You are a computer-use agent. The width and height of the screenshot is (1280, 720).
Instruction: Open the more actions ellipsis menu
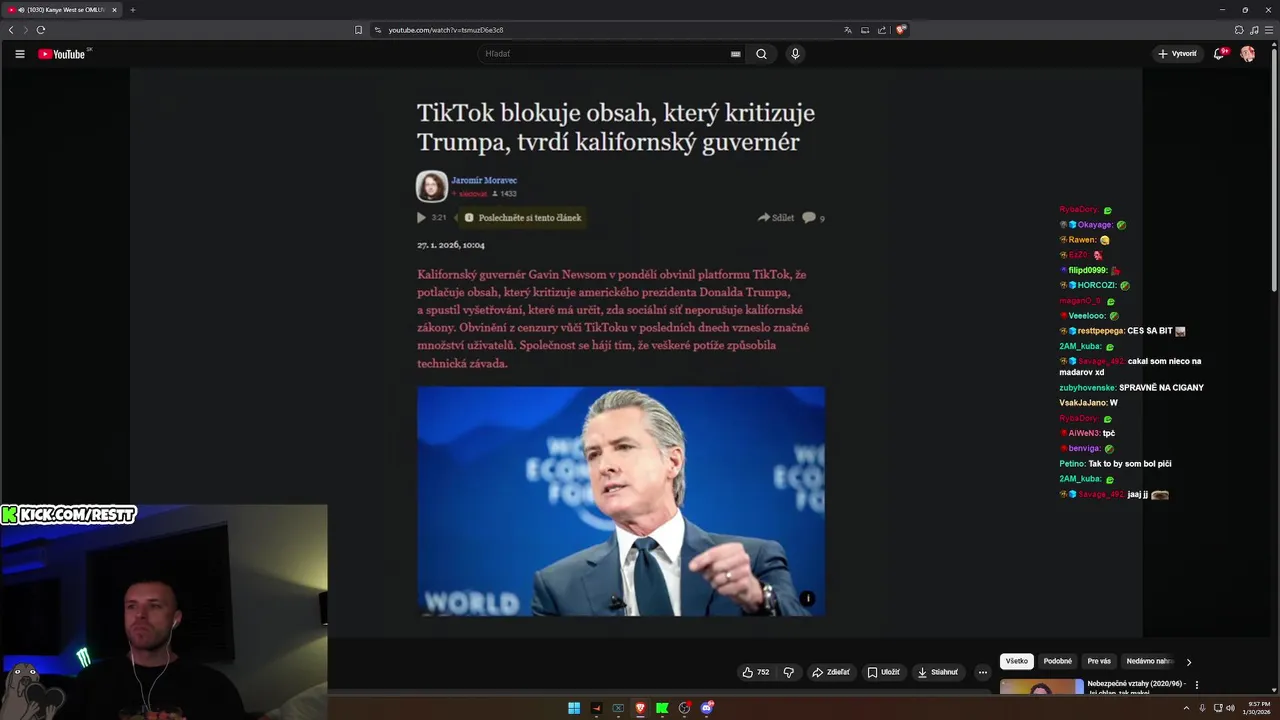[x=983, y=672]
